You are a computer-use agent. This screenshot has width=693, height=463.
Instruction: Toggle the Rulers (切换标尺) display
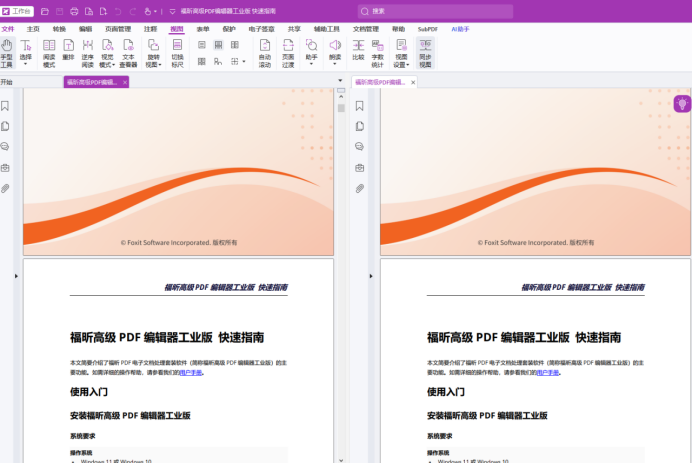(x=177, y=53)
